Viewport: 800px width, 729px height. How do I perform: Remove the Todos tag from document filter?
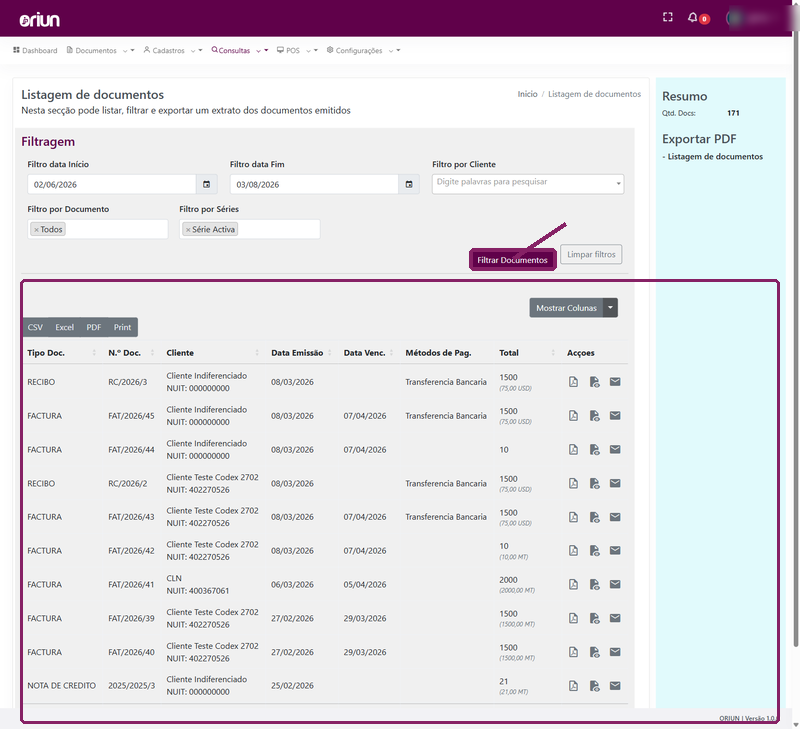tap(36, 230)
